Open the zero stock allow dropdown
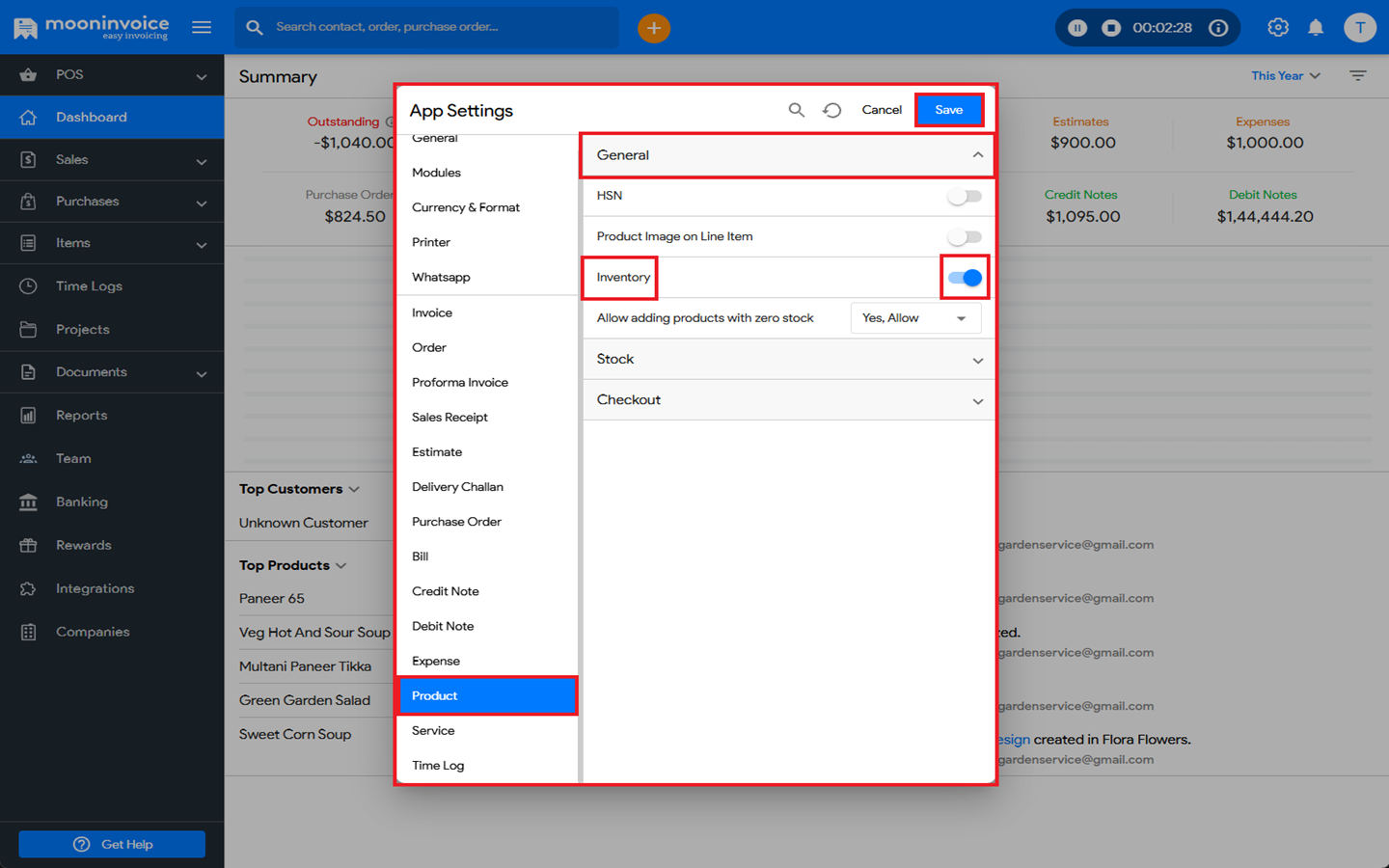Viewport: 1389px width, 868px height. [914, 318]
